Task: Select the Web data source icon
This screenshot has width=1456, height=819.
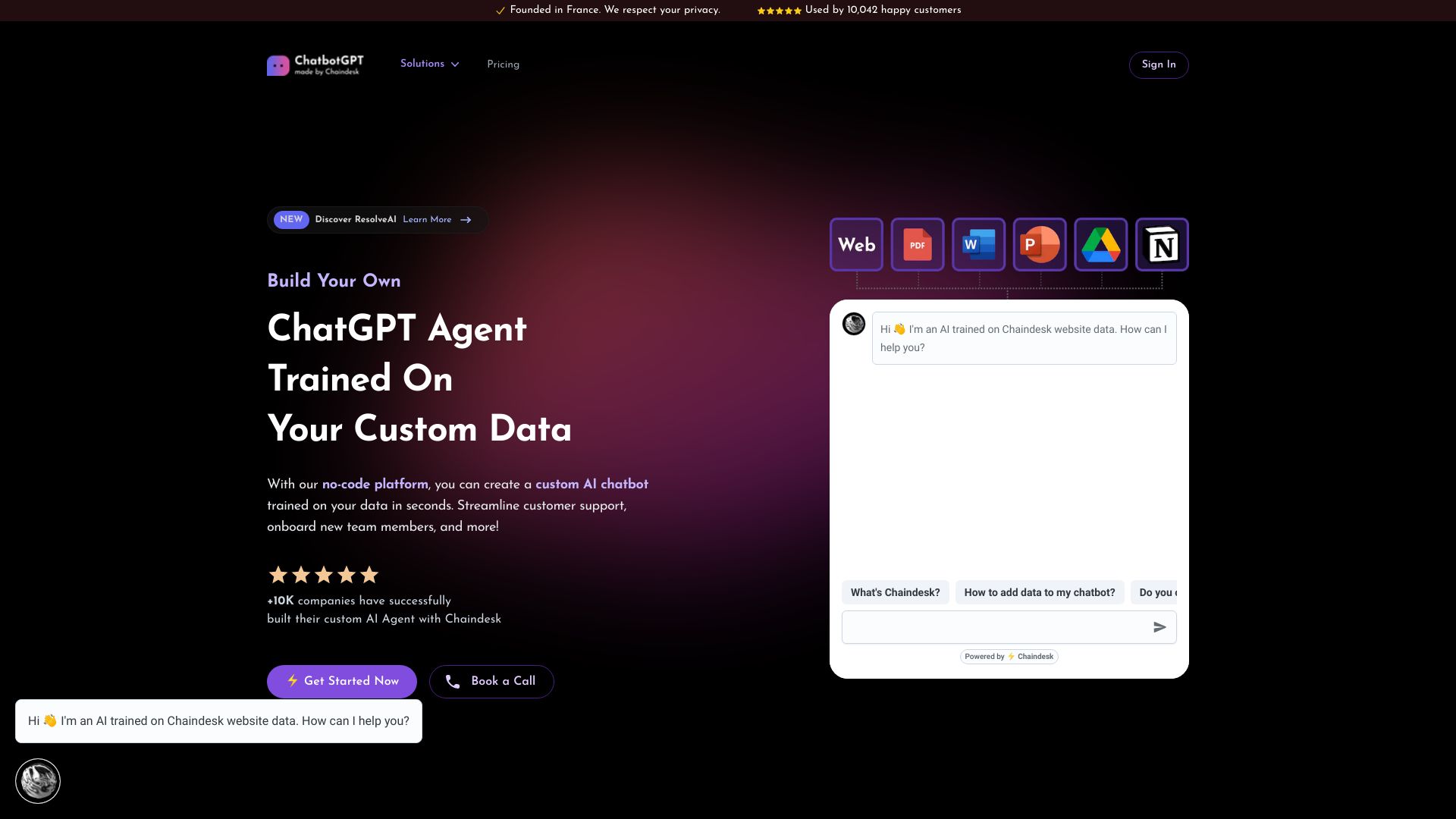Action: pyautogui.click(x=856, y=244)
